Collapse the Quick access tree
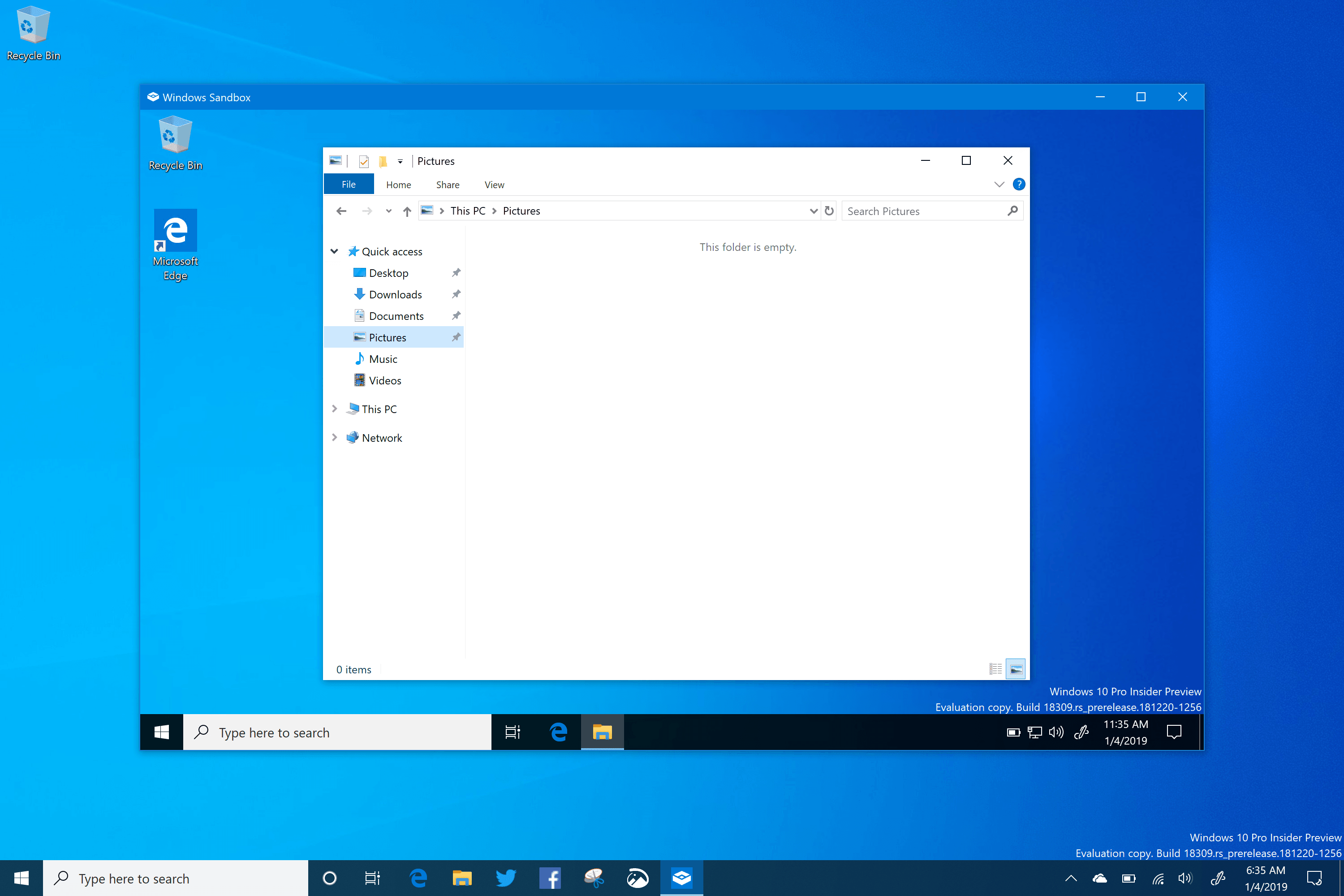 tap(334, 251)
